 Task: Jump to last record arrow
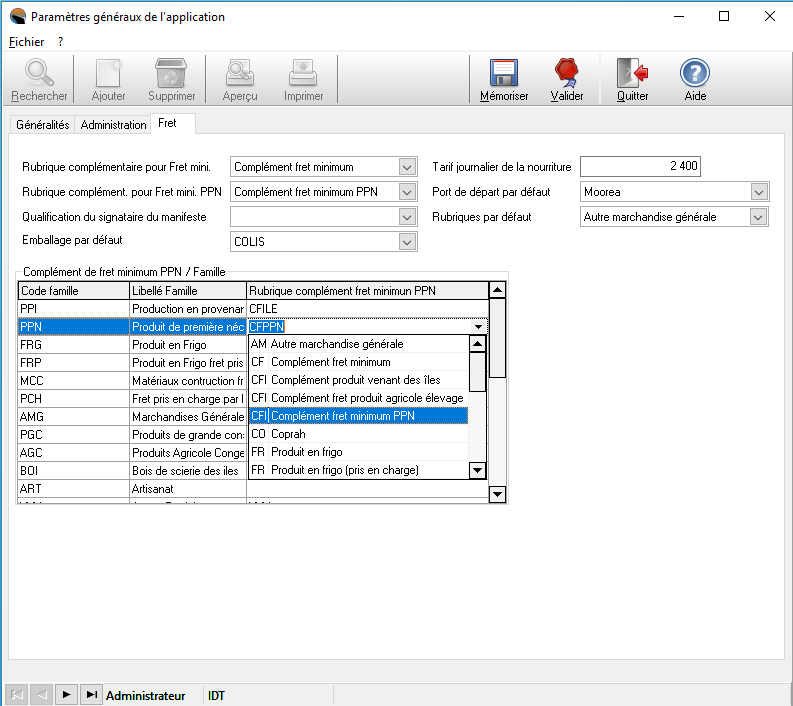(x=91, y=695)
